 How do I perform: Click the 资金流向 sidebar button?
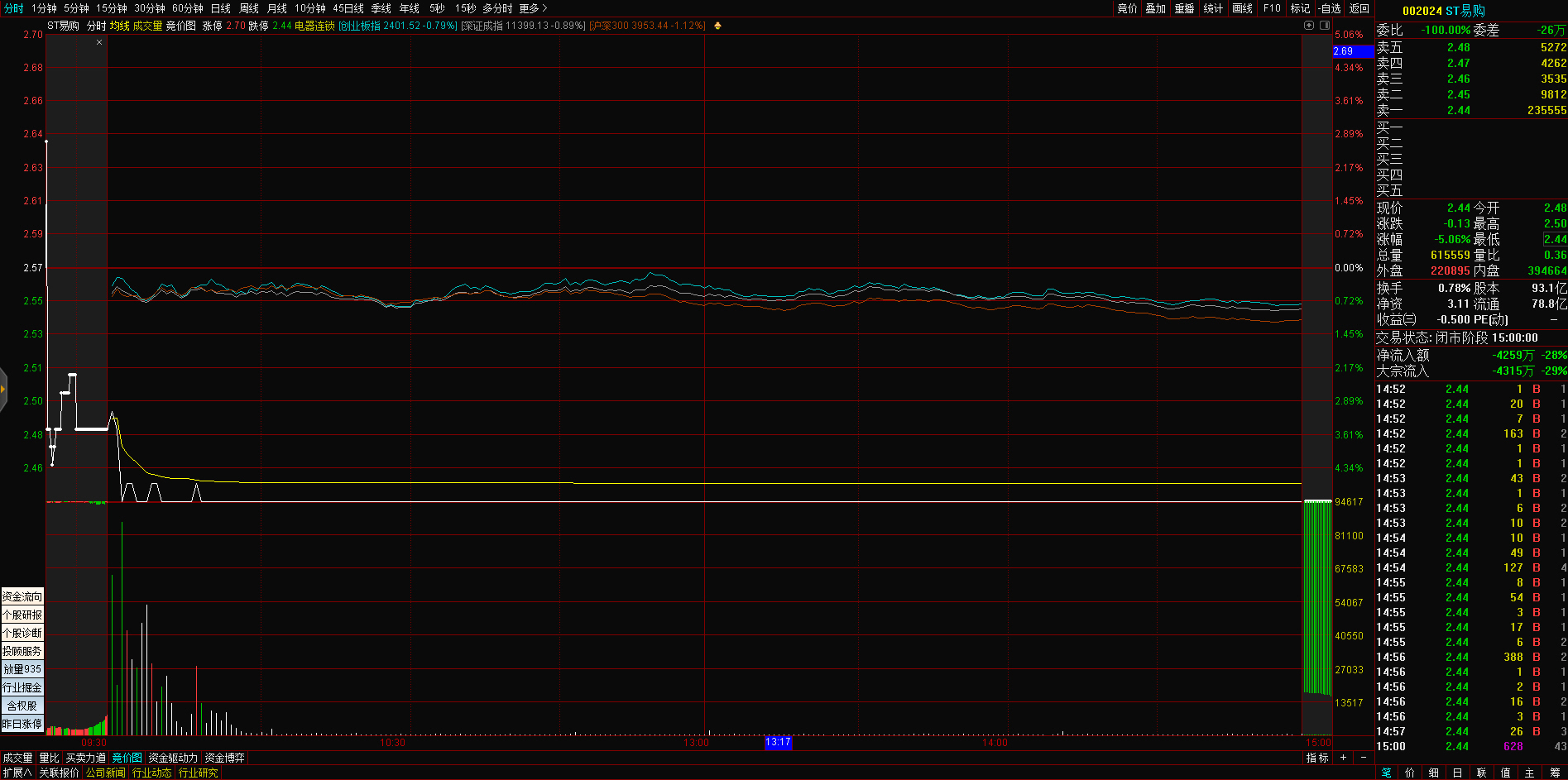pyautogui.click(x=22, y=596)
